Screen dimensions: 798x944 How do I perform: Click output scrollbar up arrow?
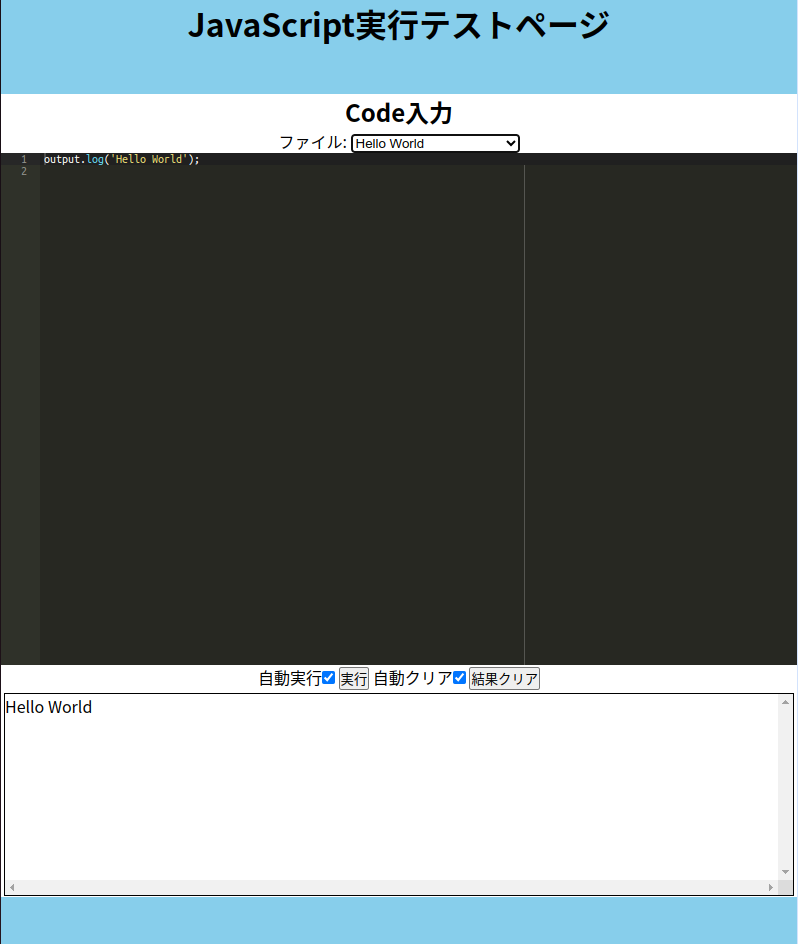(x=785, y=702)
